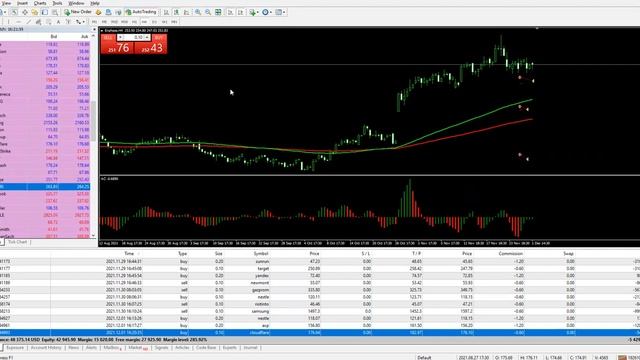Switch to W1 timeframe
This screenshot has height=360, width=640.
(x=164, y=22)
